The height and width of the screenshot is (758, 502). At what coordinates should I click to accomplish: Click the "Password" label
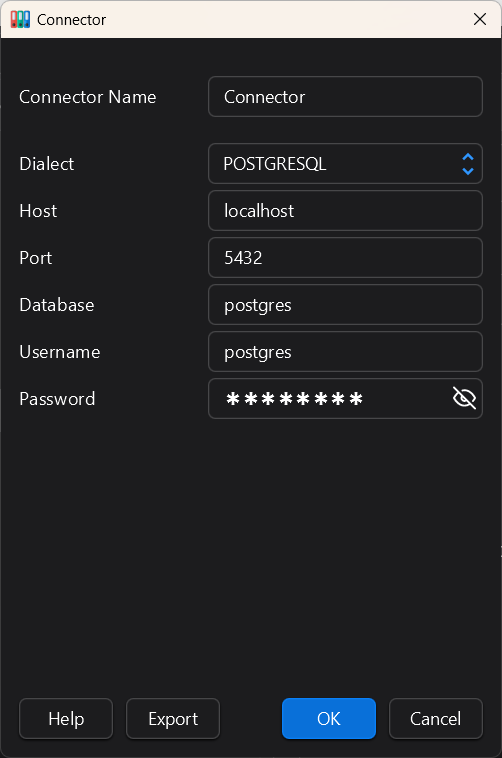pos(57,398)
